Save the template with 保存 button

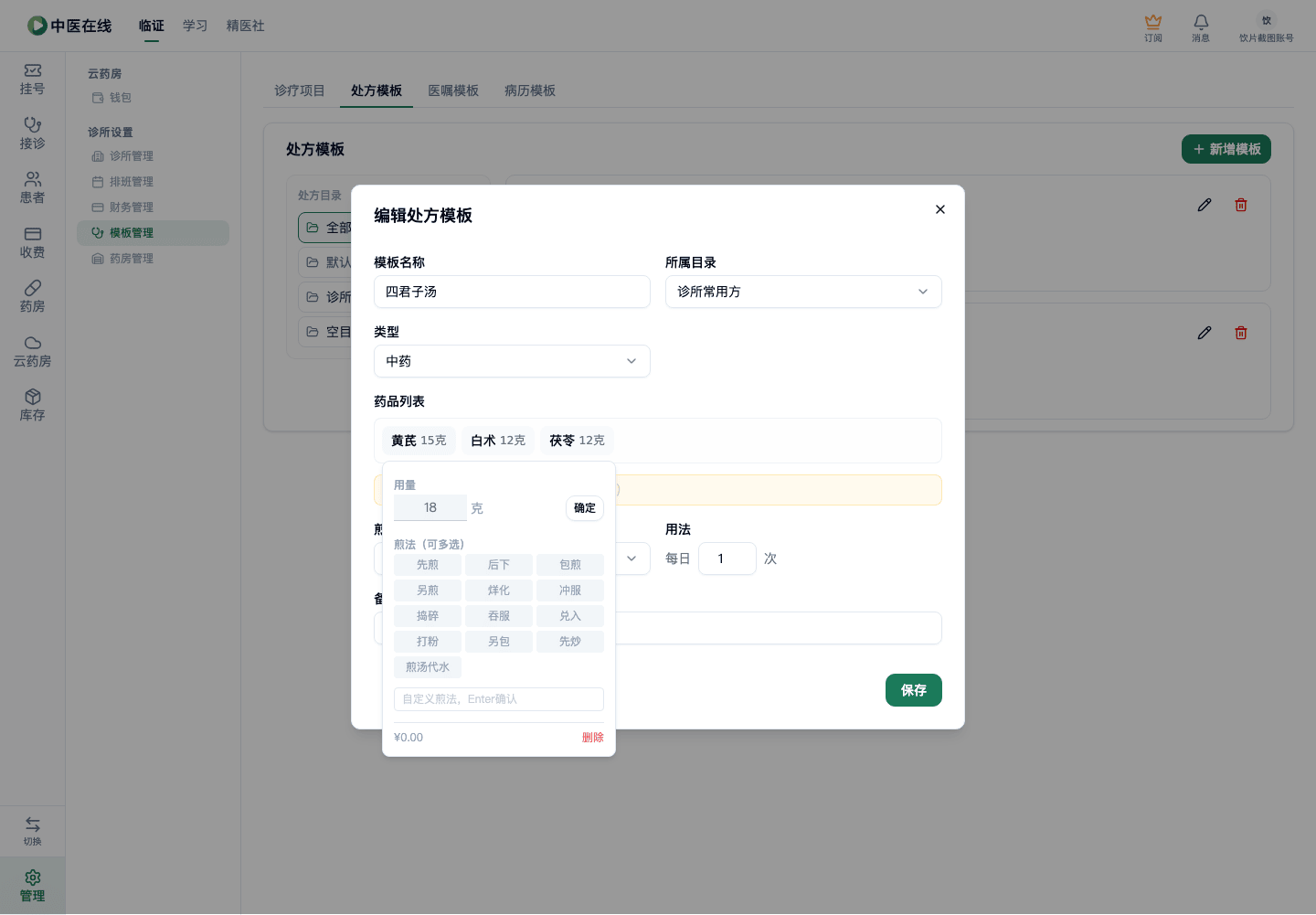point(914,690)
